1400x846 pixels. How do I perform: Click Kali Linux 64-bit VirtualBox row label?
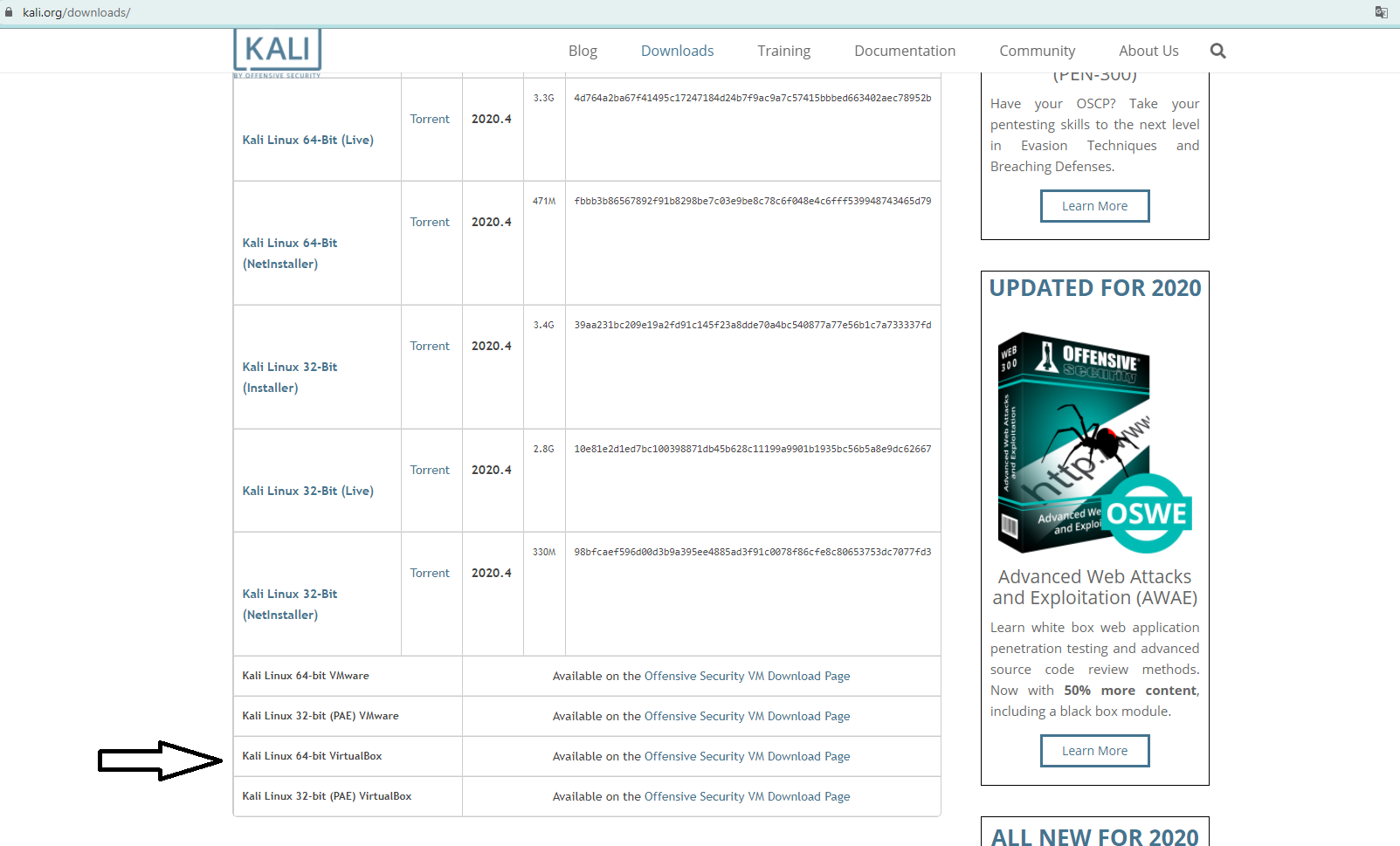(312, 756)
